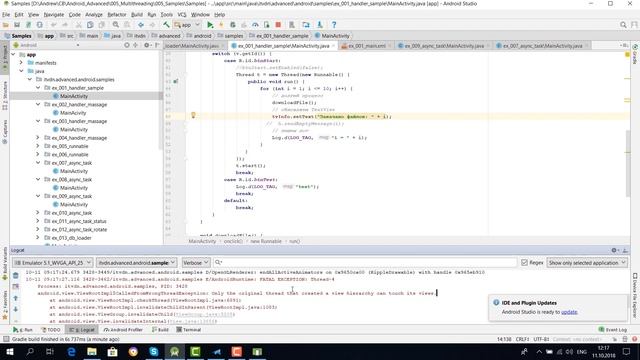Open the Event Log button
The image size is (640, 360).
[x=613, y=329]
